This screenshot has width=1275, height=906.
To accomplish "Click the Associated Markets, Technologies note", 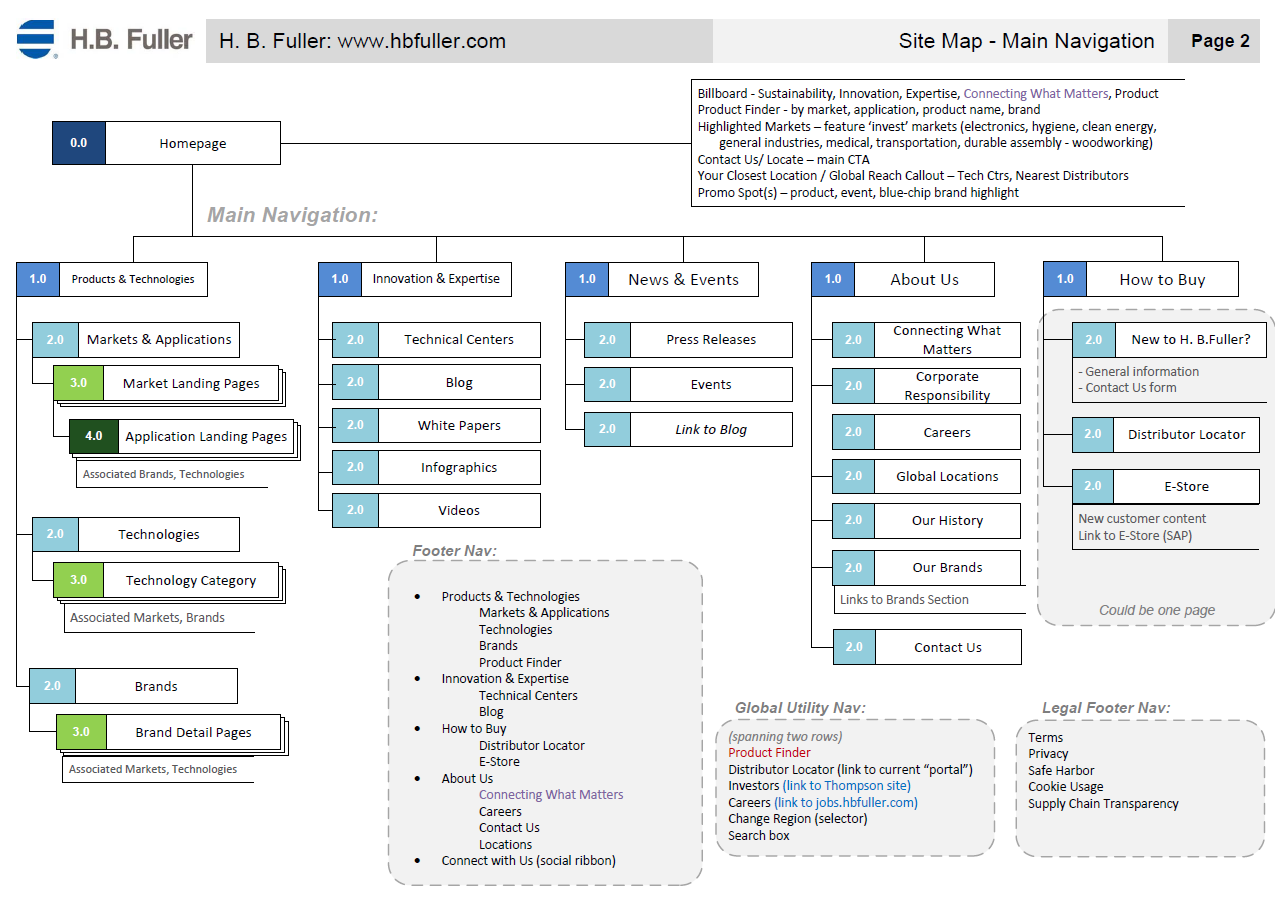I will pos(153,769).
